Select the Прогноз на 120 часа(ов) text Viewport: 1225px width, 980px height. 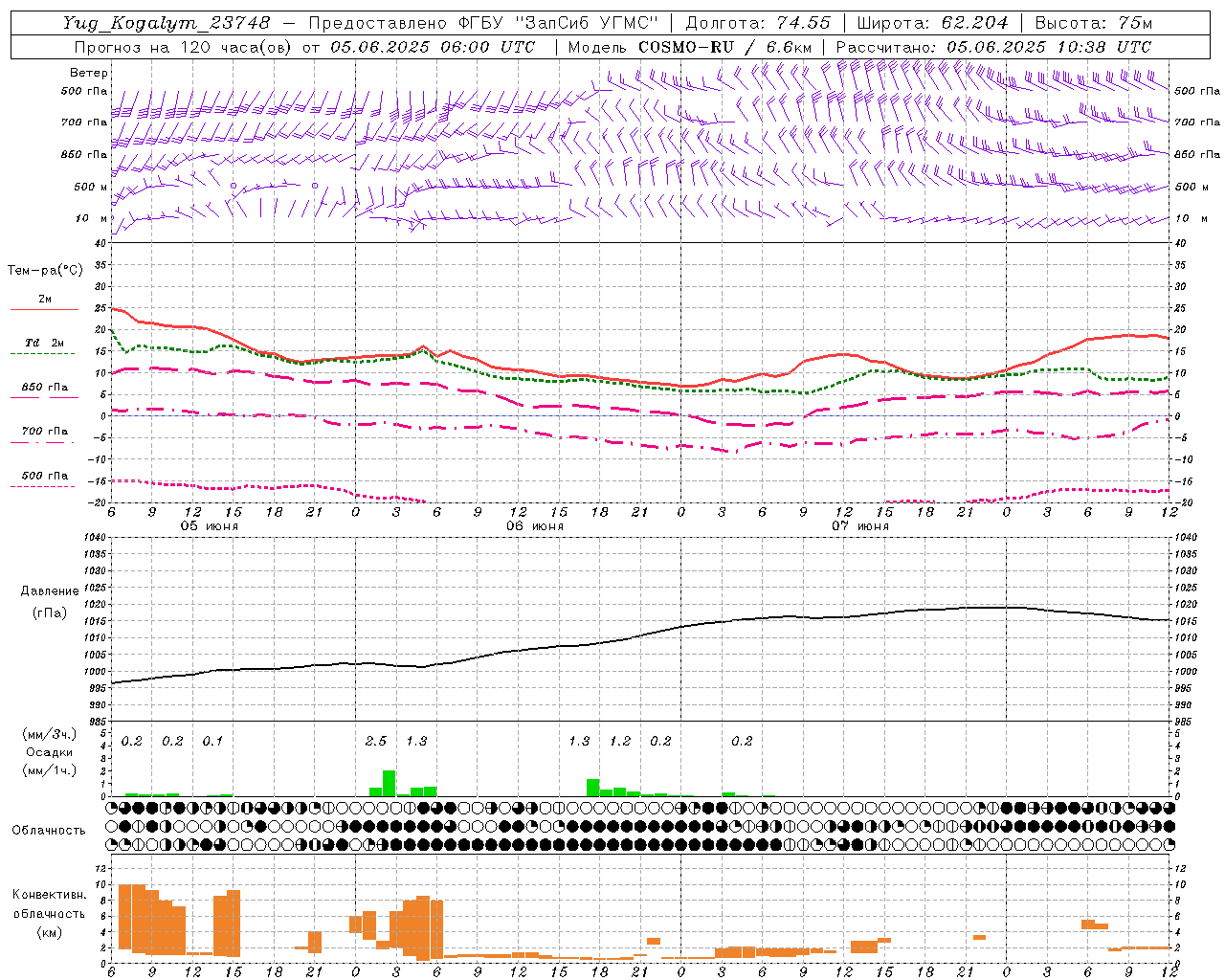pos(184,47)
